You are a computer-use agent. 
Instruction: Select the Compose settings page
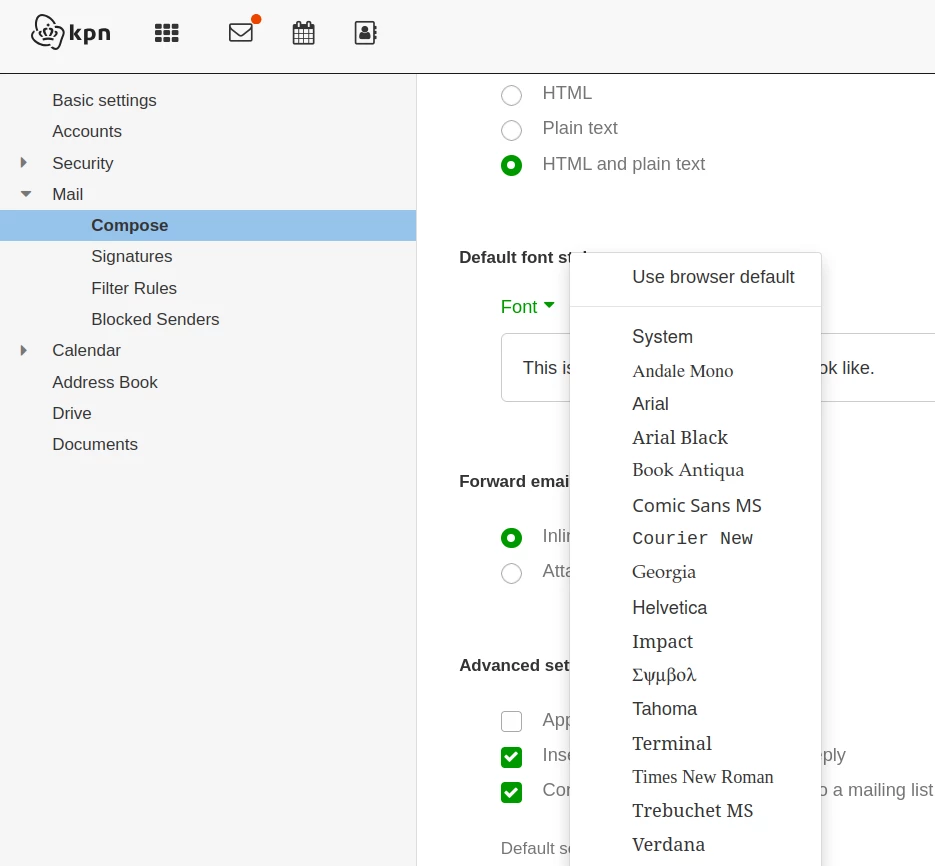[208, 225]
